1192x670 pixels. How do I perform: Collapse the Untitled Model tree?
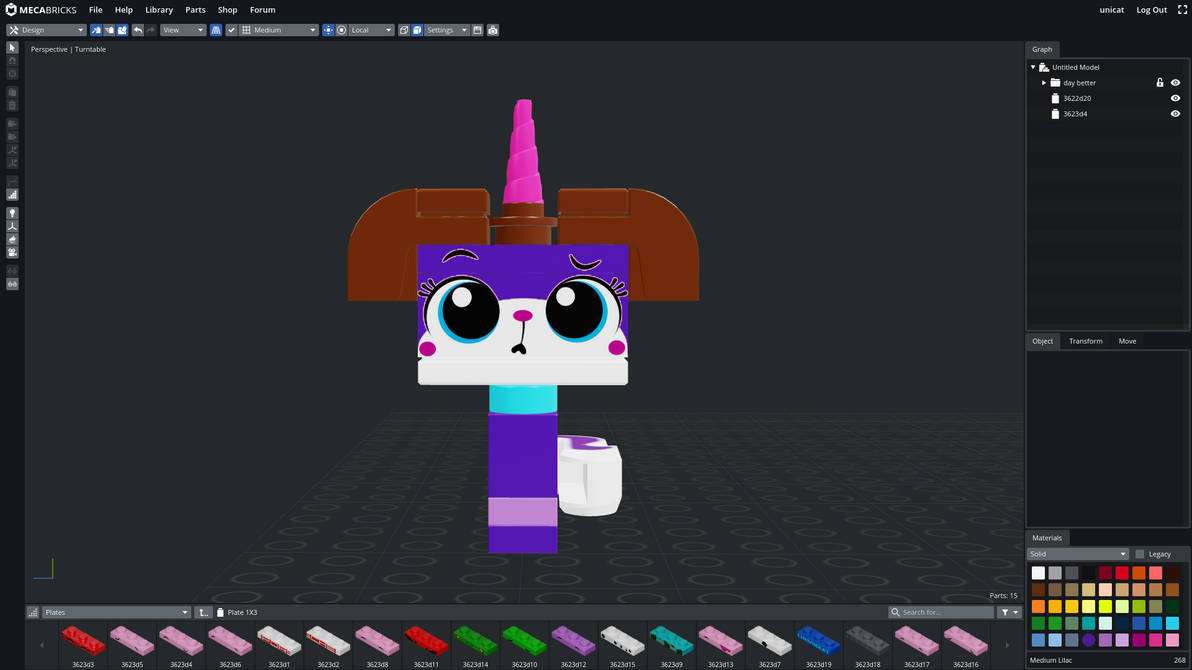tap(1033, 67)
